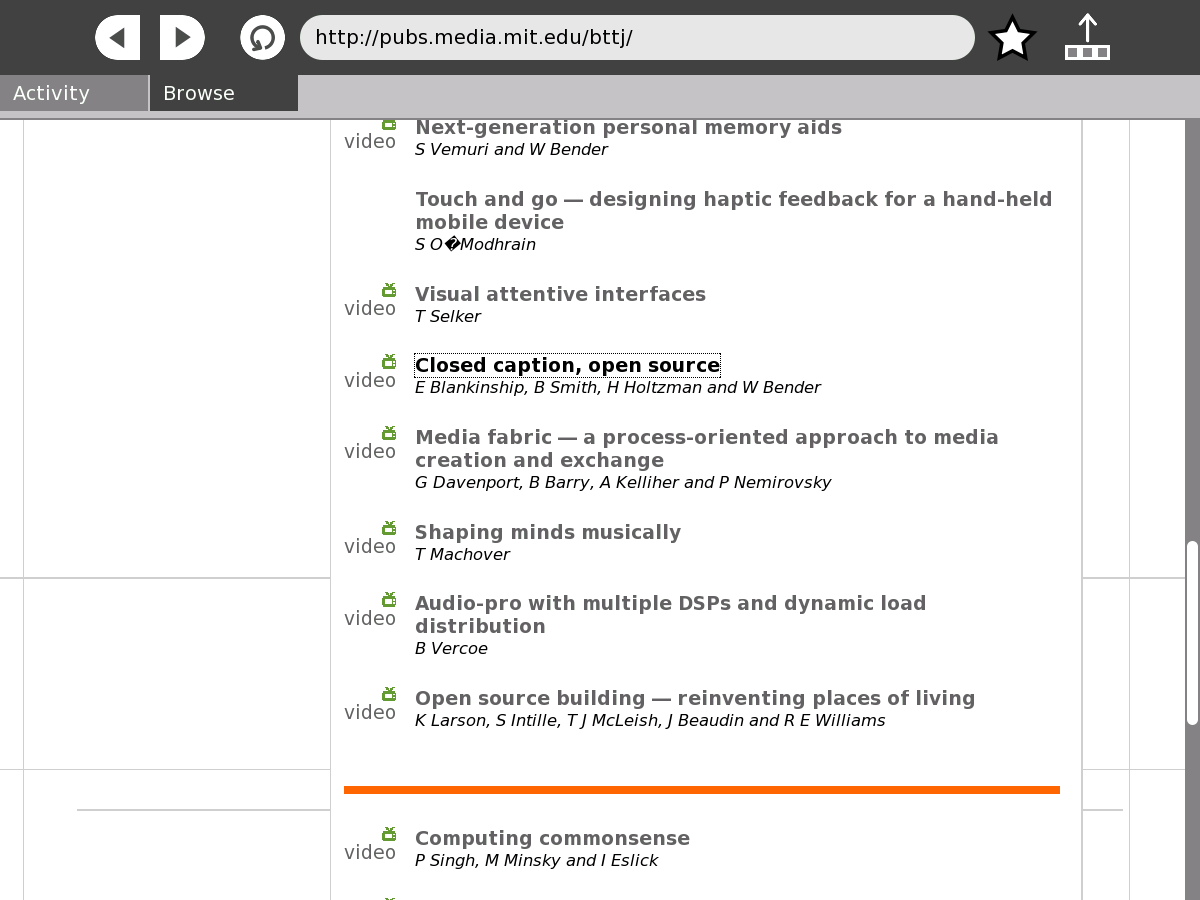Screen dimensions: 1200x900
Task: Click the share/upload icon in the toolbar
Action: (x=1087, y=38)
